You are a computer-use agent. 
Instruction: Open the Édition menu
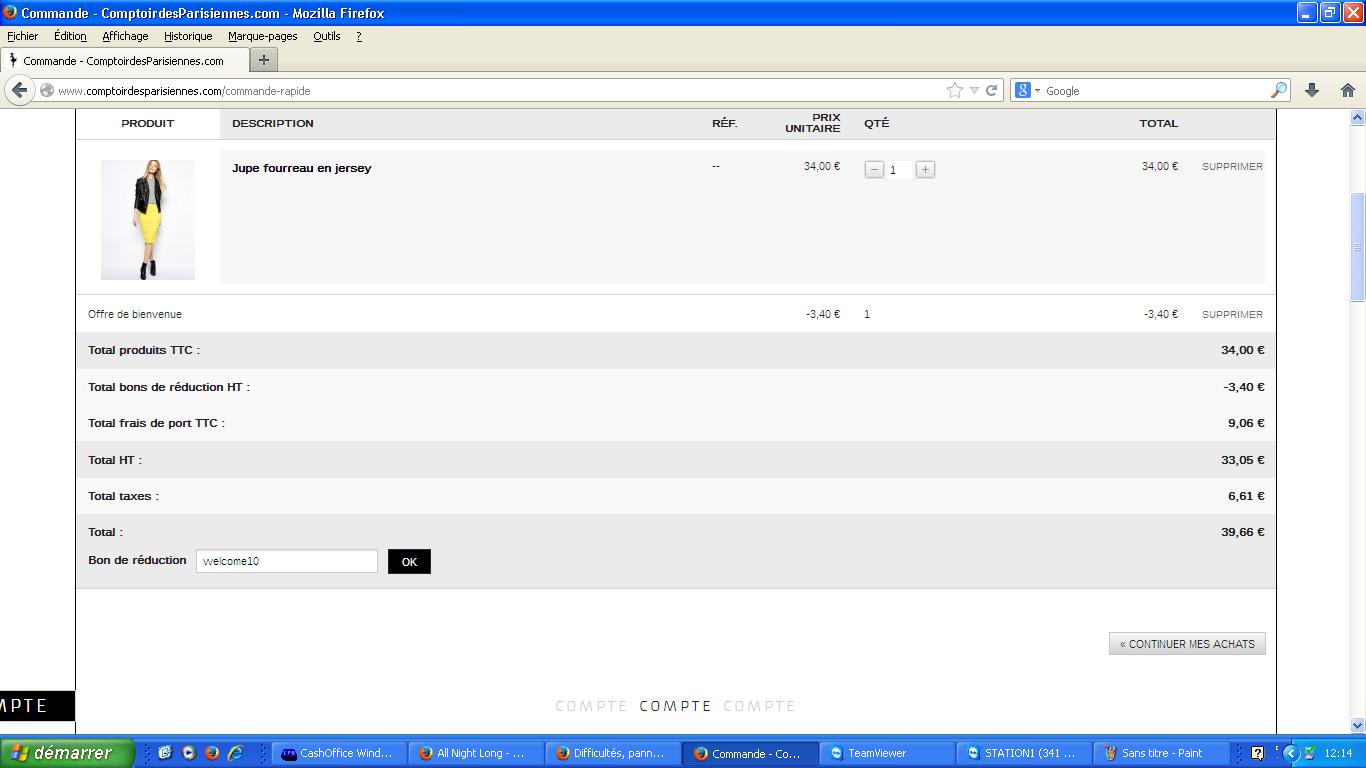coord(70,36)
